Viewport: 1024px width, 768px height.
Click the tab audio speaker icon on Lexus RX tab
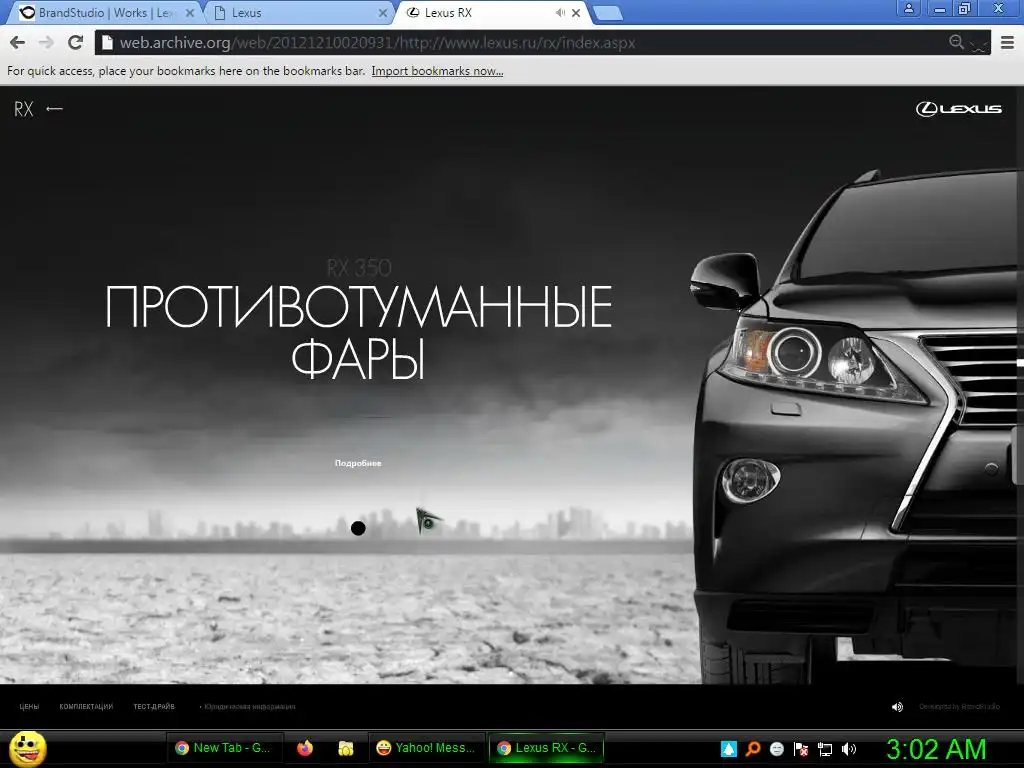point(560,12)
